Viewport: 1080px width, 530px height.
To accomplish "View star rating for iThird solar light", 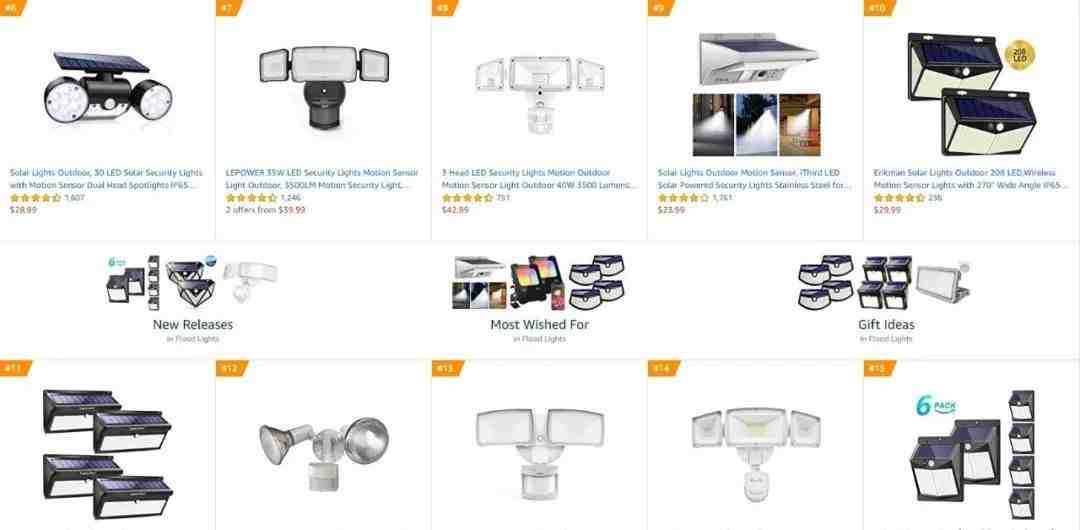I will point(683,198).
